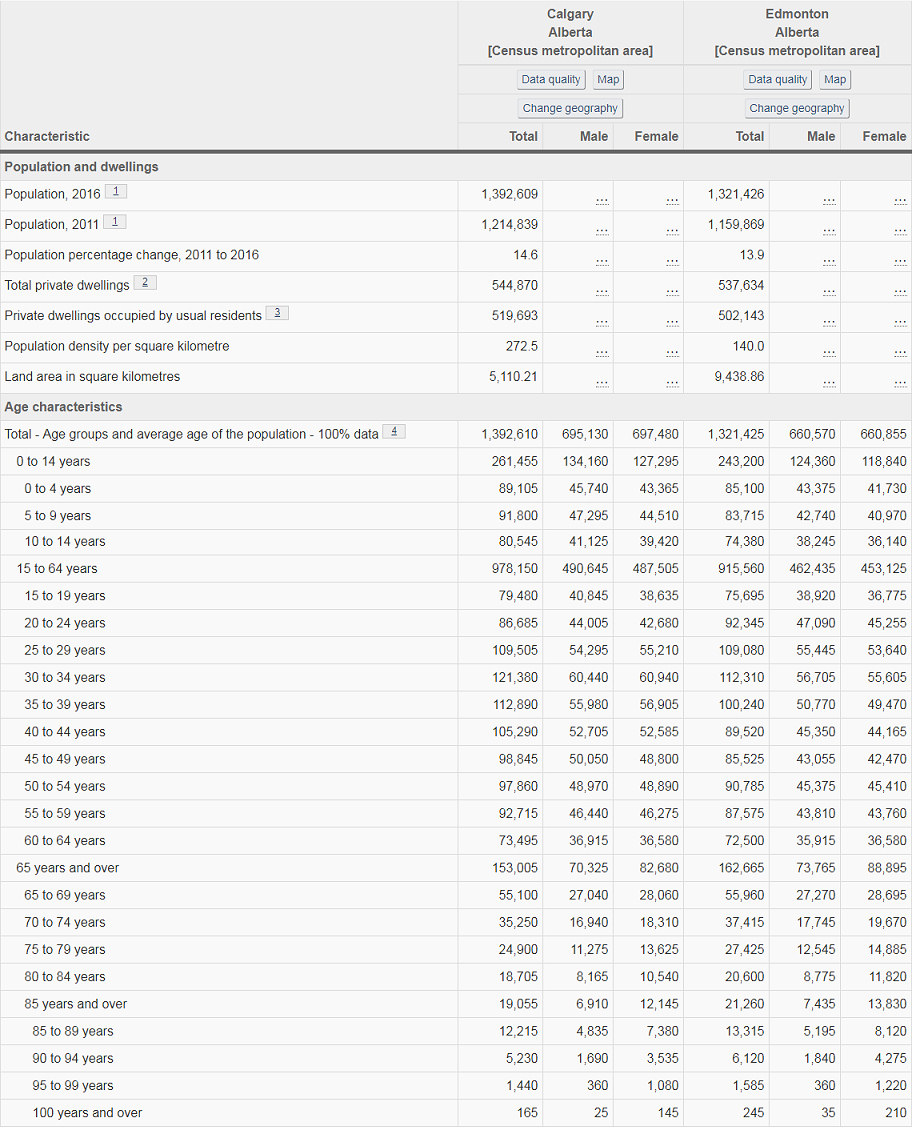Select Edmonton total 245 for 100 years and over
The image size is (912, 1130).
click(753, 1113)
